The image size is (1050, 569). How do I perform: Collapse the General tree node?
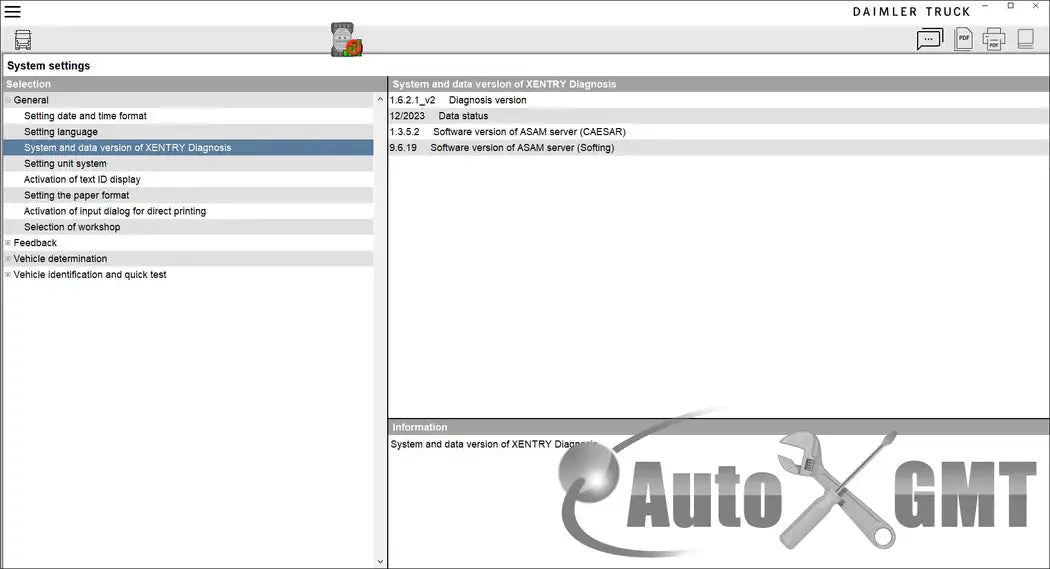pyautogui.click(x=8, y=100)
